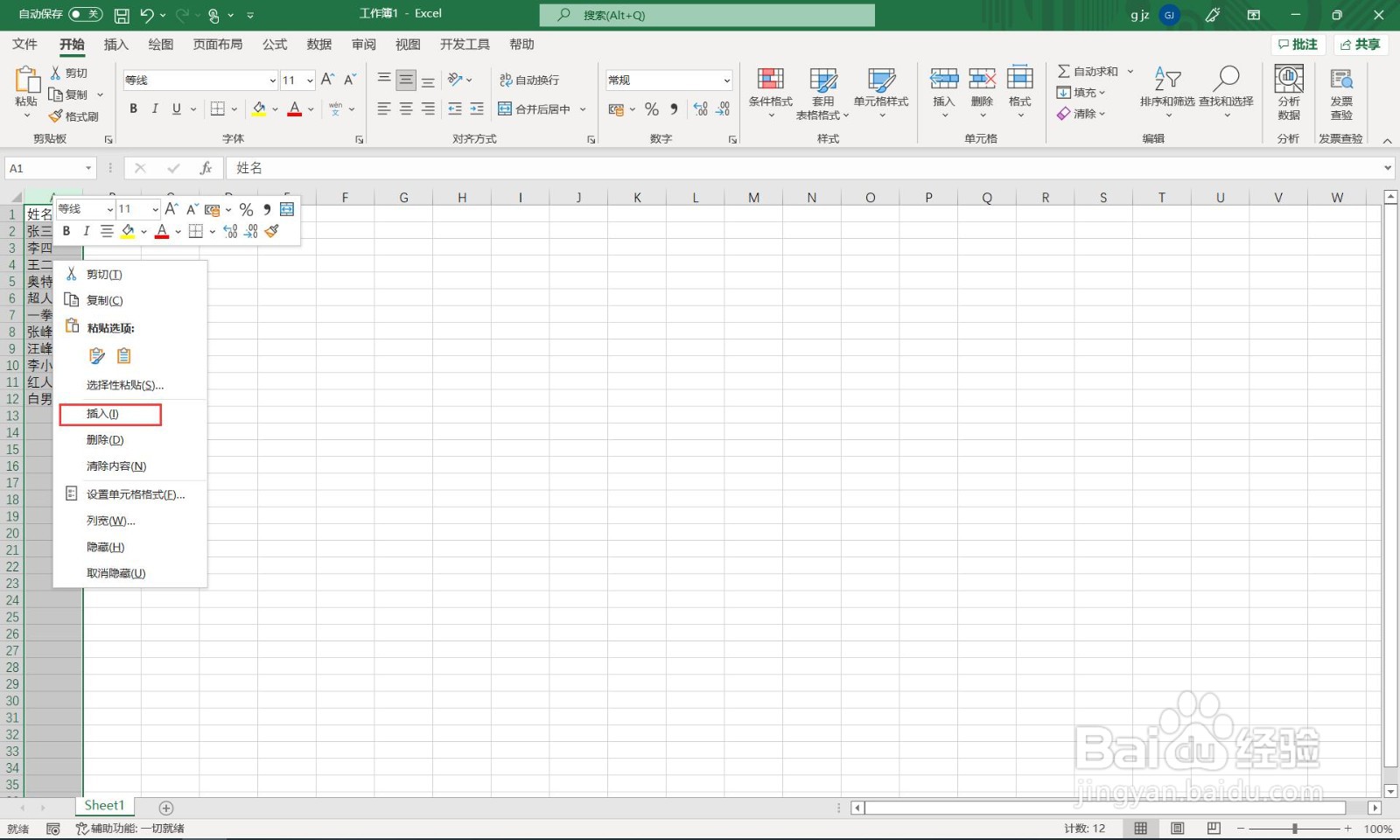Screen dimensions: 1400x840
Task: Click the Sort and Filter (排序和筛选) icon
Action: point(1167,79)
